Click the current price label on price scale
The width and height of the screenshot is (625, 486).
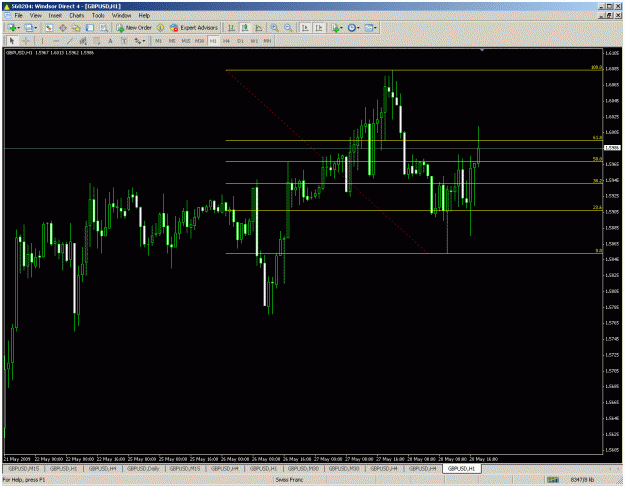pos(612,148)
